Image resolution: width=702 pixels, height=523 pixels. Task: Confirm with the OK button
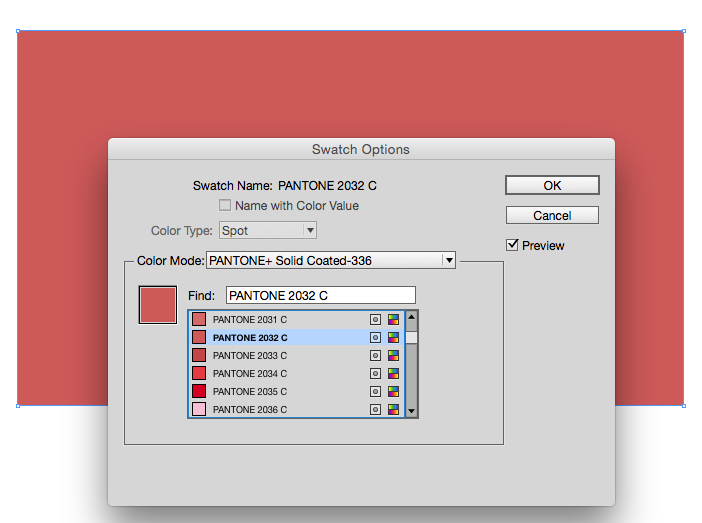[x=552, y=185]
